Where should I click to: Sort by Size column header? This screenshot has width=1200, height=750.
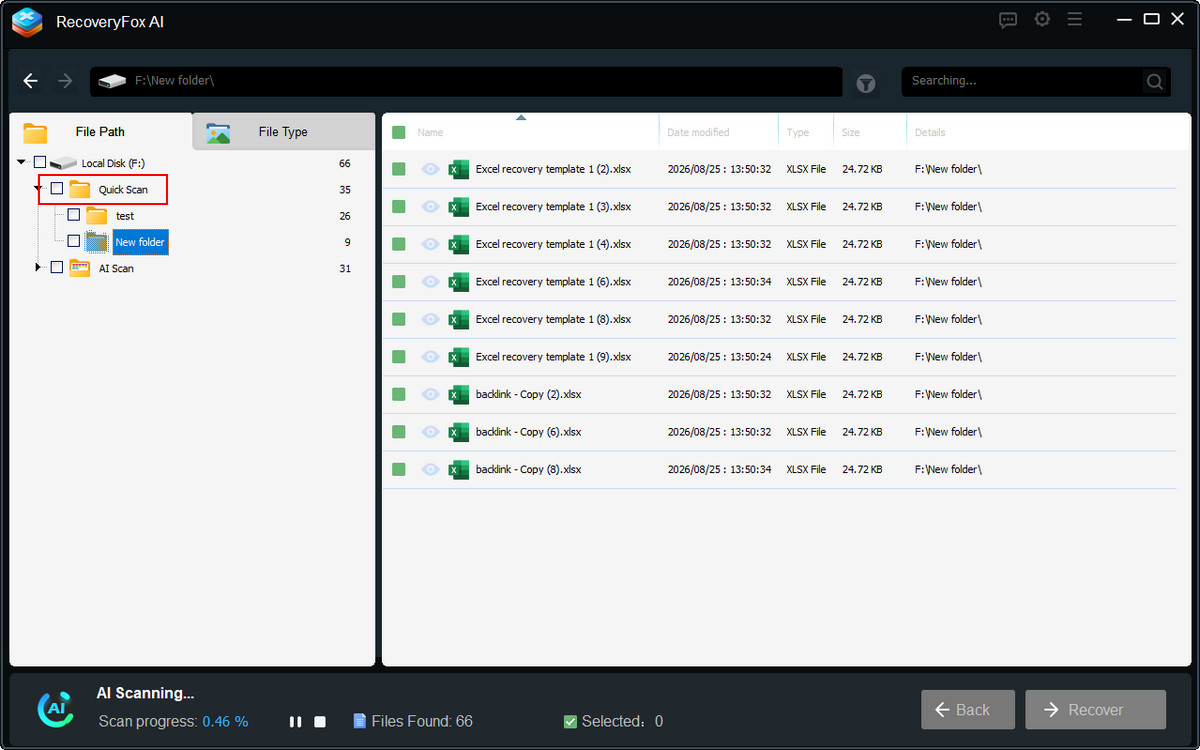(851, 132)
